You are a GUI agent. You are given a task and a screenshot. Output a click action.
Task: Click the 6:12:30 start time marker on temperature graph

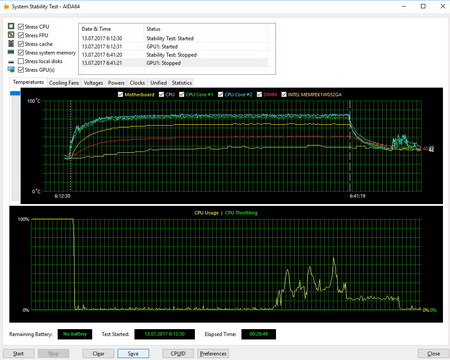click(x=62, y=196)
